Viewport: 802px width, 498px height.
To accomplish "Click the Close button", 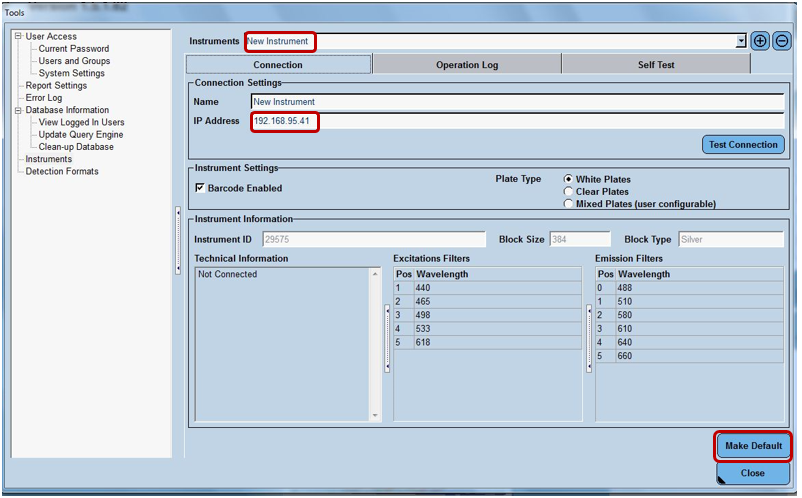I will [753, 473].
